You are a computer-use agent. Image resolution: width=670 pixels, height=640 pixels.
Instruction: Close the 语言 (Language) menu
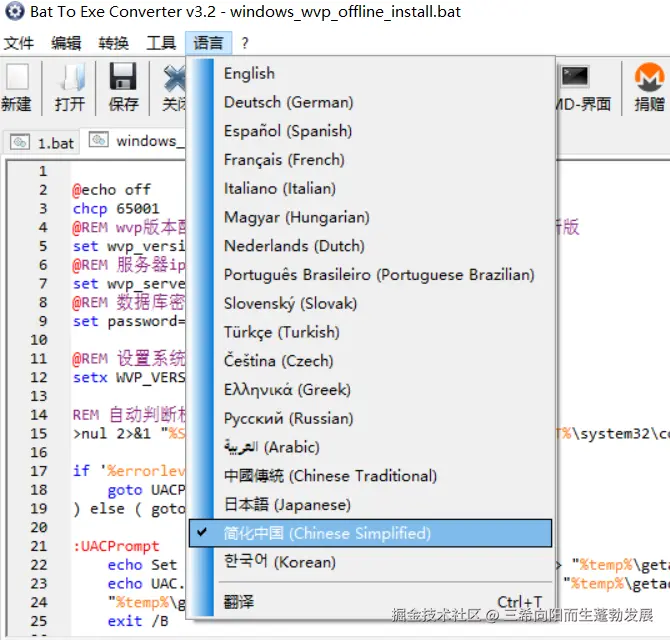tap(209, 43)
